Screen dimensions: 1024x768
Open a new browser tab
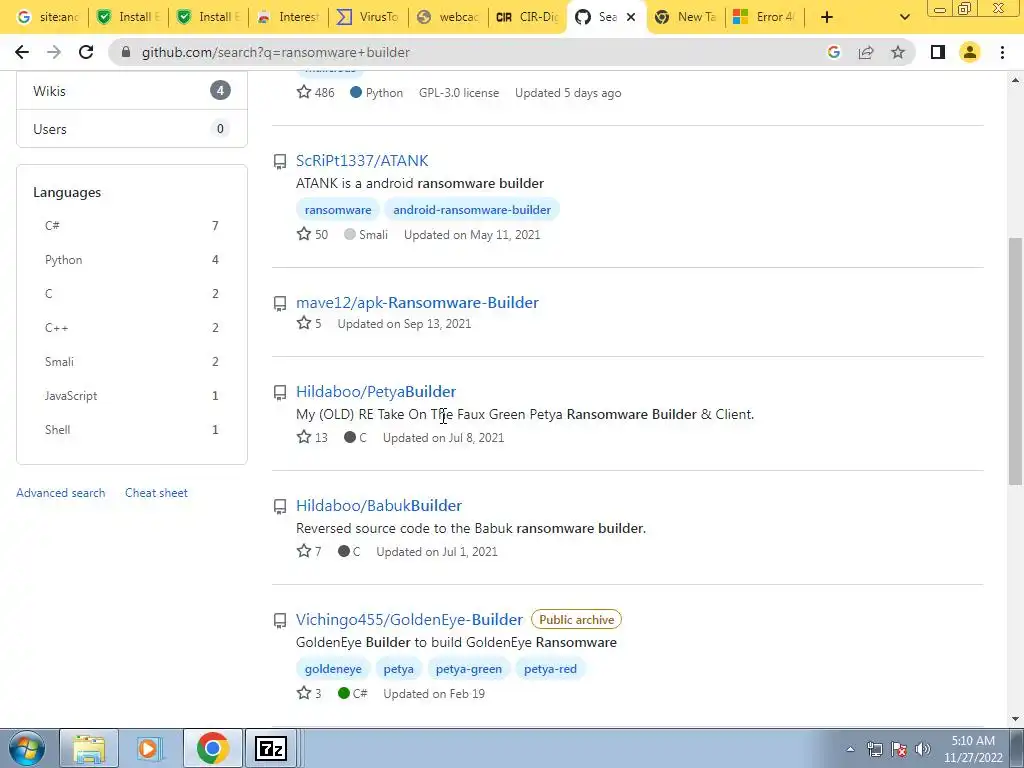click(827, 17)
